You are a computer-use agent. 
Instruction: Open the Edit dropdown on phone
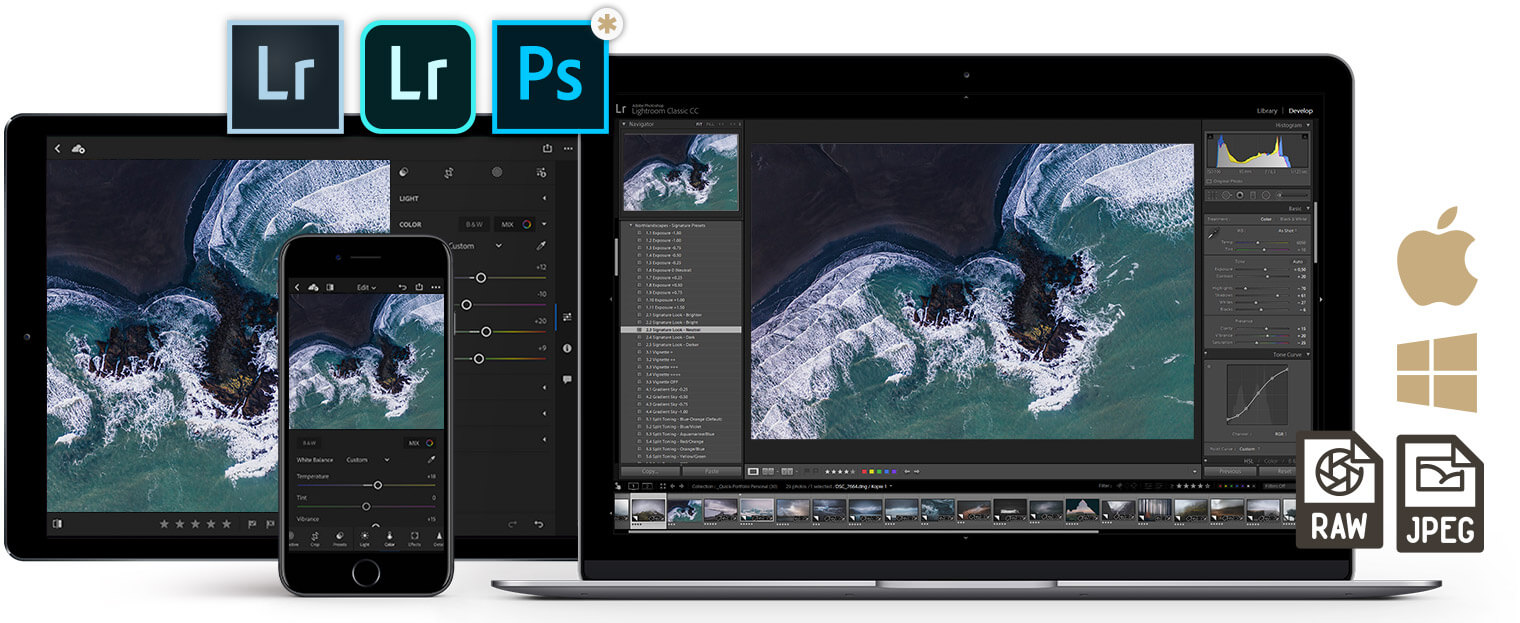pos(366,287)
